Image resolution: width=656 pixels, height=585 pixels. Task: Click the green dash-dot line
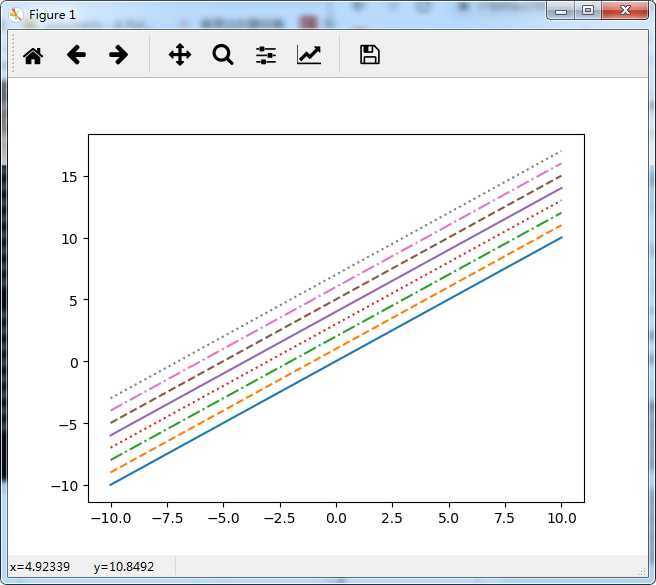click(336, 337)
